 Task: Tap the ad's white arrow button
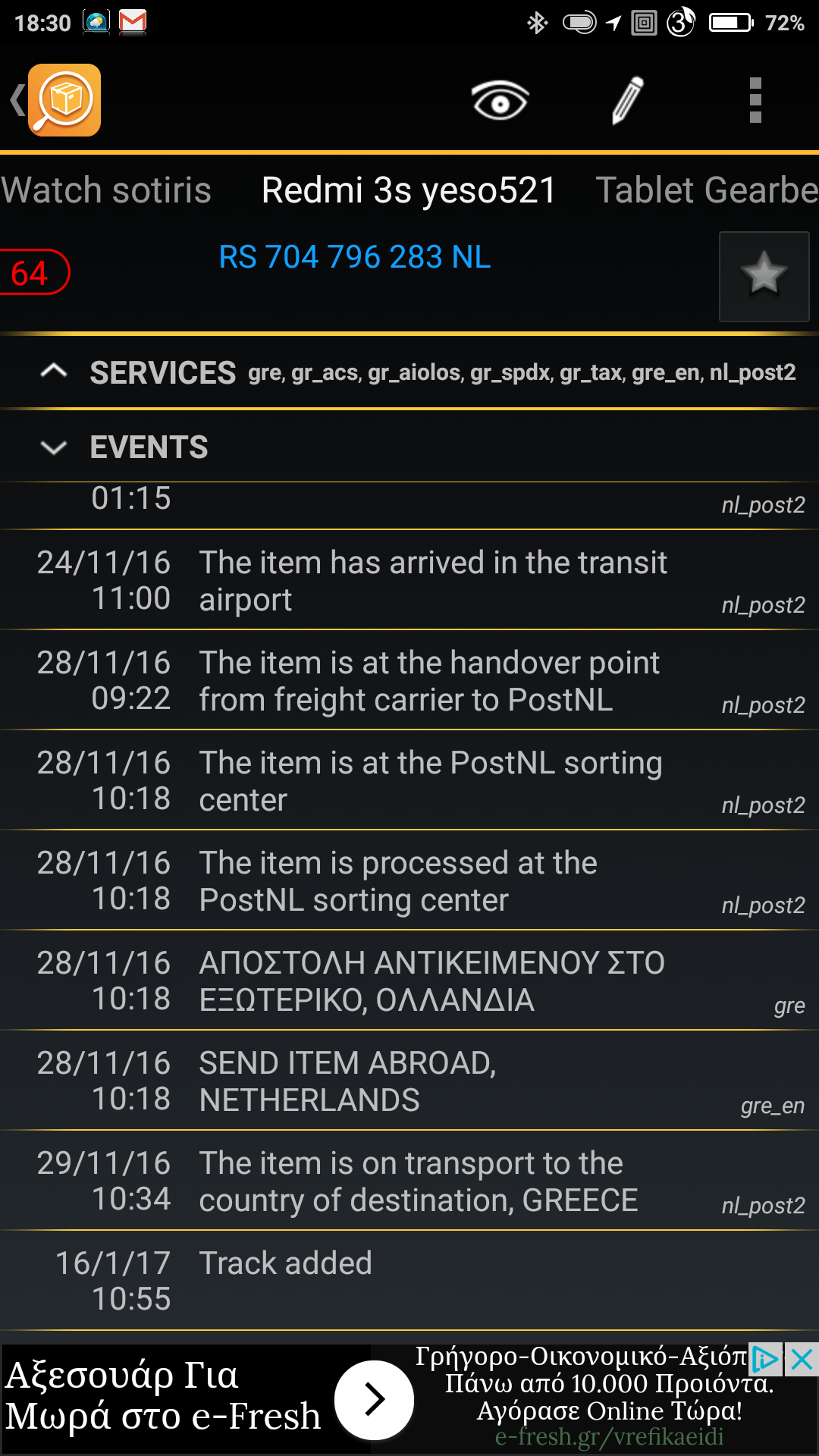[374, 1399]
